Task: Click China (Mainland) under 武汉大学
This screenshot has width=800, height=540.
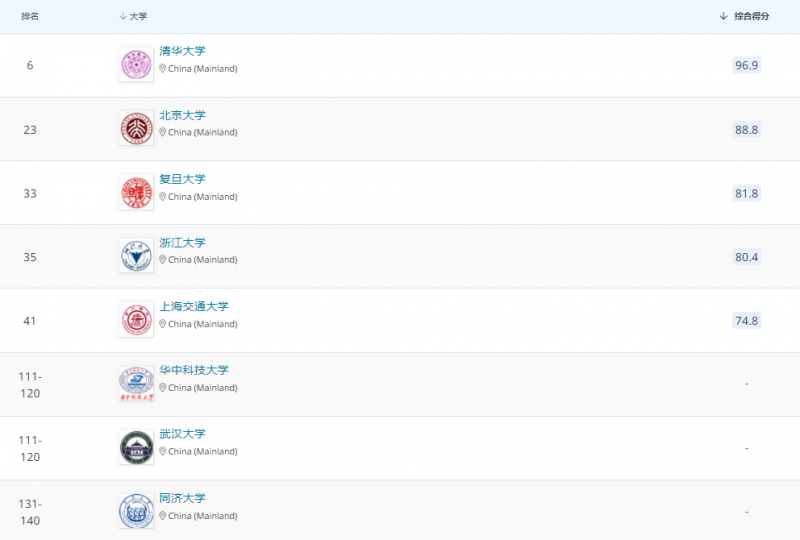Action: click(x=203, y=452)
